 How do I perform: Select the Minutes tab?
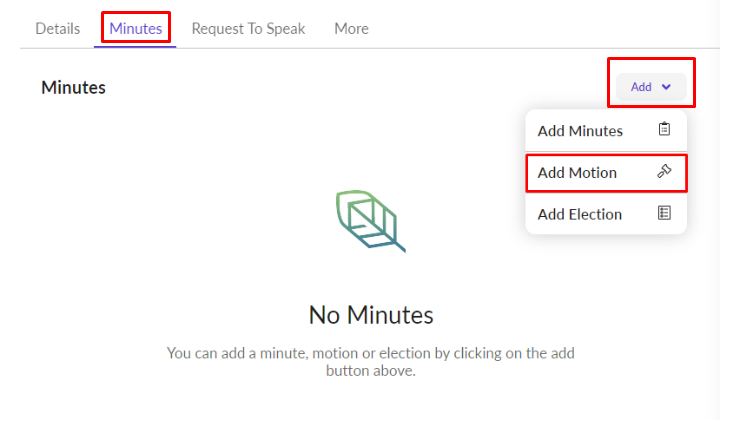[x=136, y=28]
